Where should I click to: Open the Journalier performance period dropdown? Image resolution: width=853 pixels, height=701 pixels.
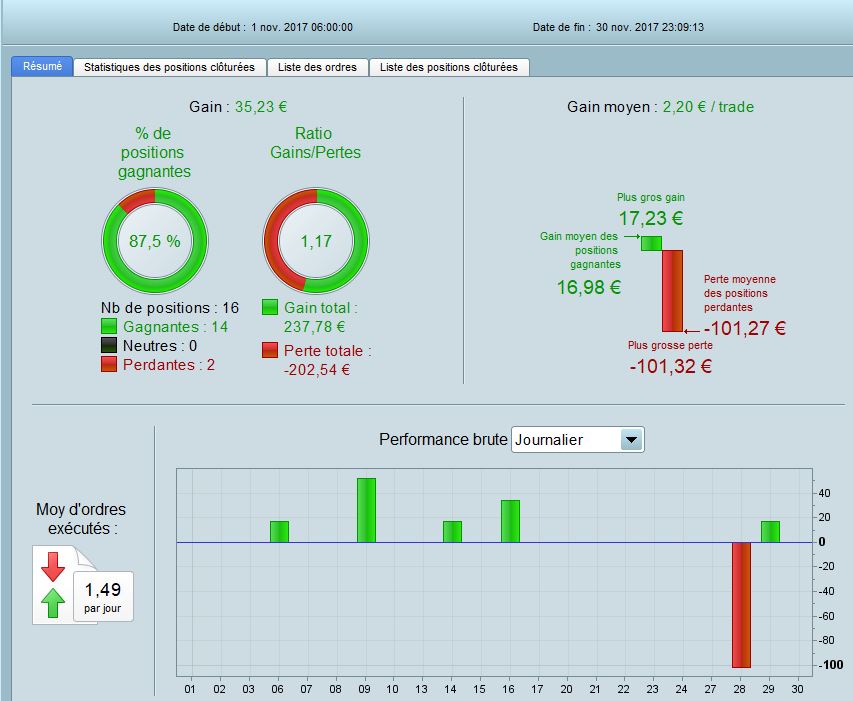578,439
